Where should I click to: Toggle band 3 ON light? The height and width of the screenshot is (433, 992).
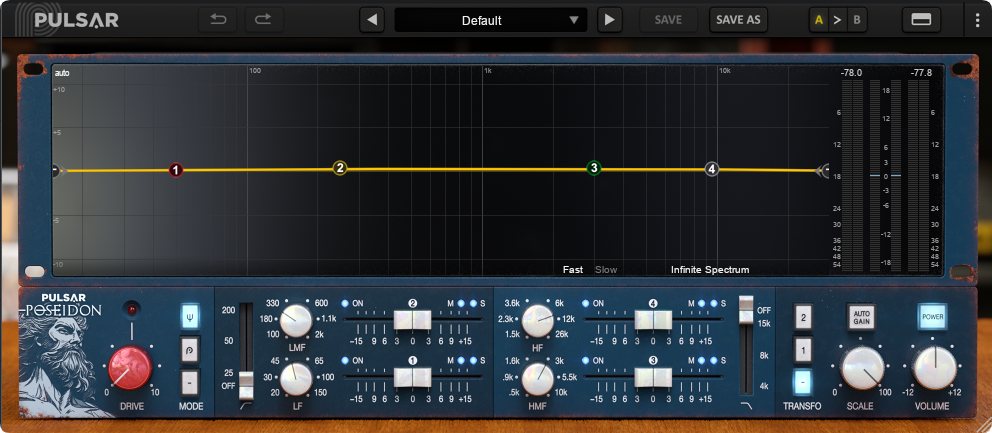(x=586, y=360)
